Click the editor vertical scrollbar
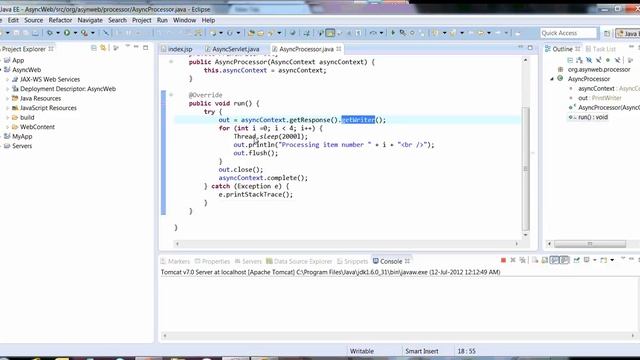 pos(526,169)
